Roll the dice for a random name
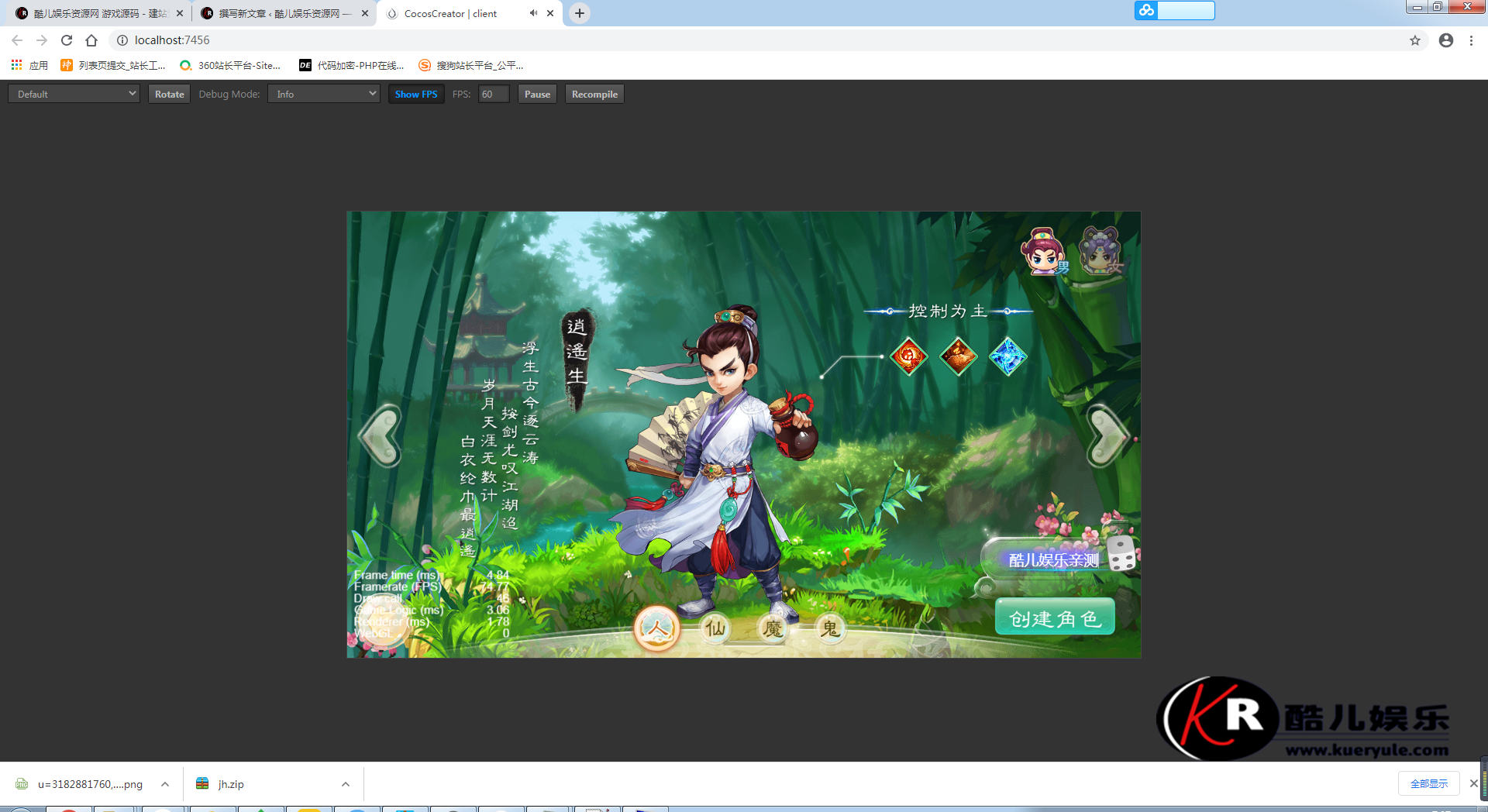Screen dimensions: 1488x812 coord(1121,554)
